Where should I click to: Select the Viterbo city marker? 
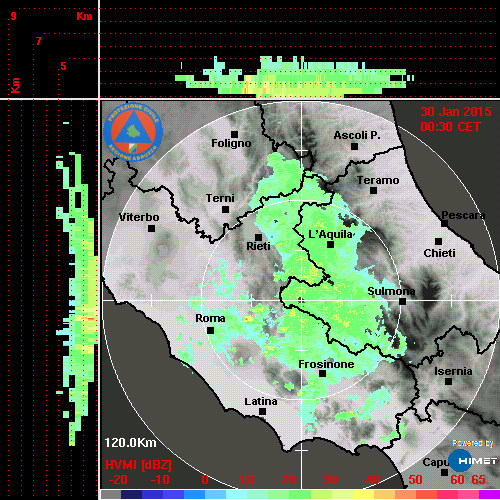coord(151,229)
